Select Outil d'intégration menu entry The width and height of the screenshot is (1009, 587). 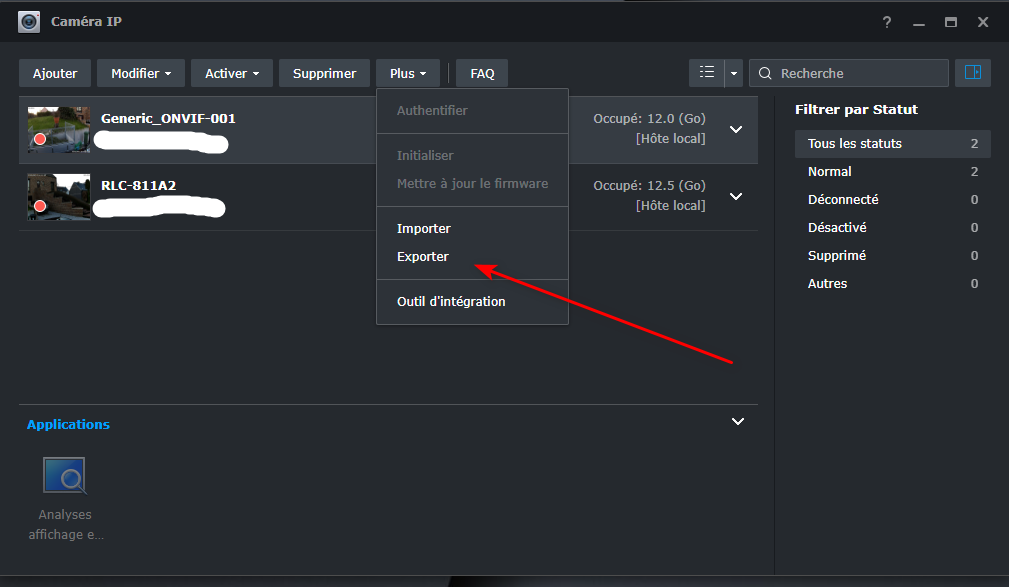(x=451, y=302)
